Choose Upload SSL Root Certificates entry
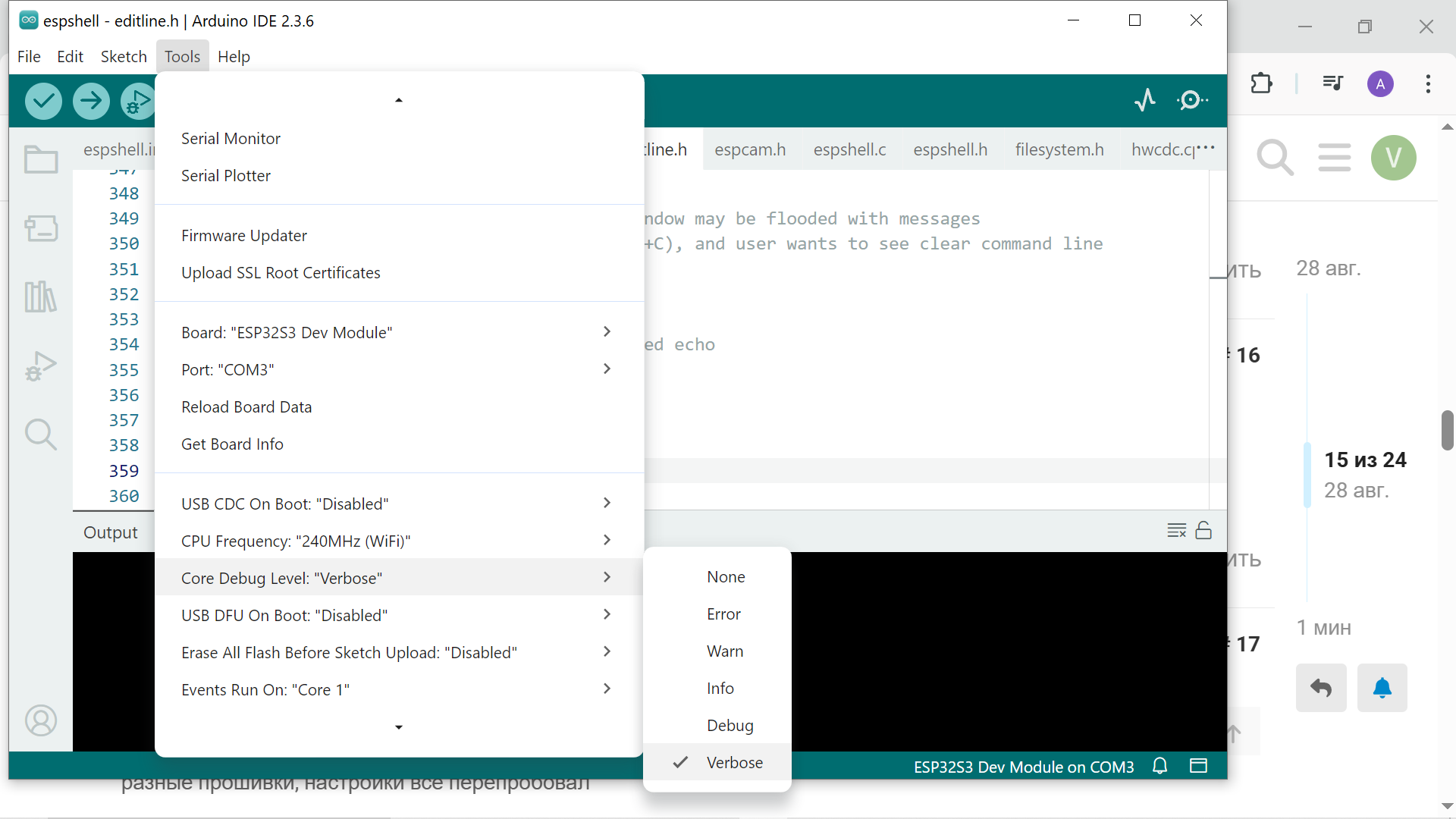The height and width of the screenshot is (819, 1456). coord(399,273)
